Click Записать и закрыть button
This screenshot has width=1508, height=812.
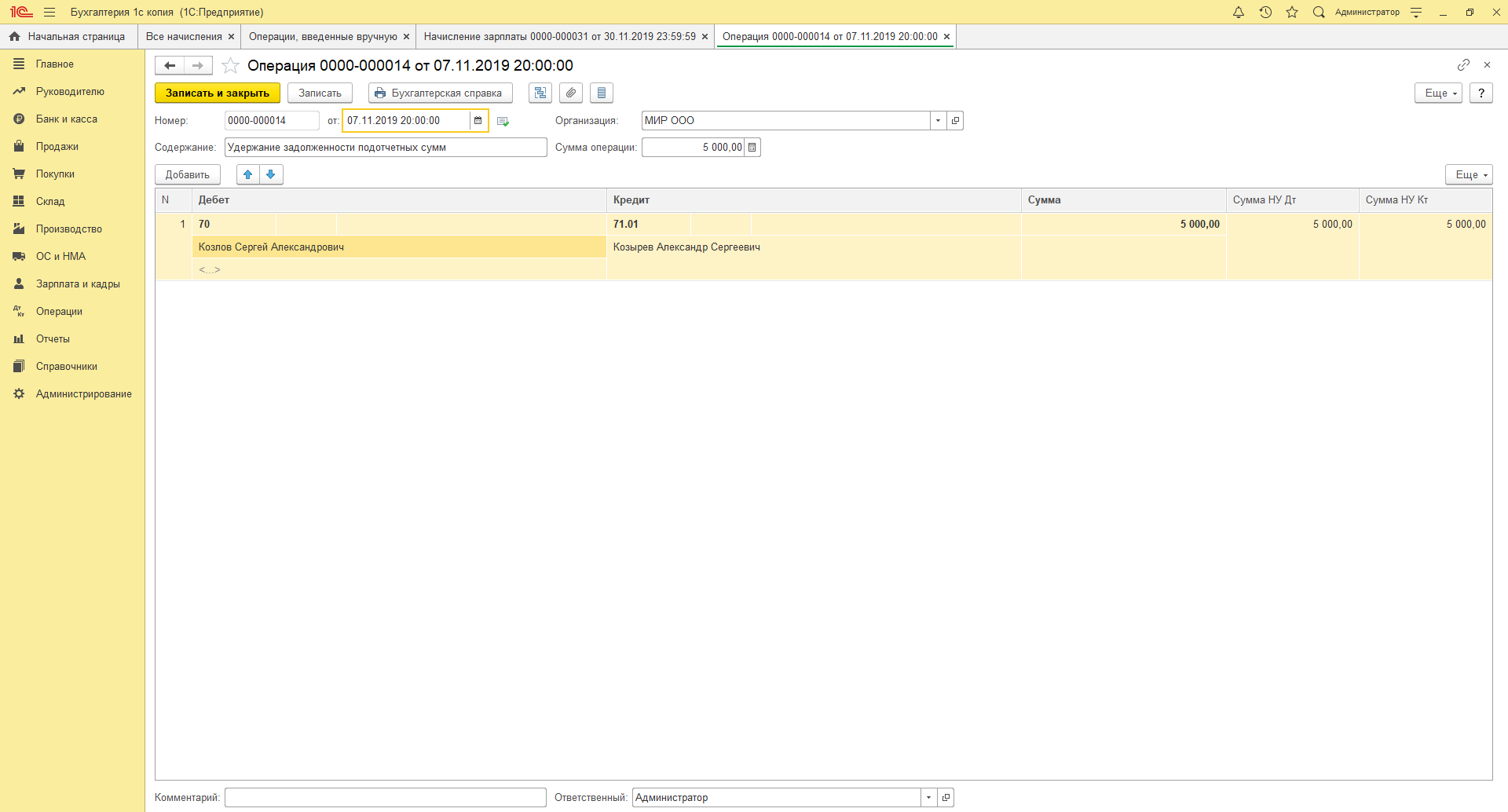[x=218, y=93]
